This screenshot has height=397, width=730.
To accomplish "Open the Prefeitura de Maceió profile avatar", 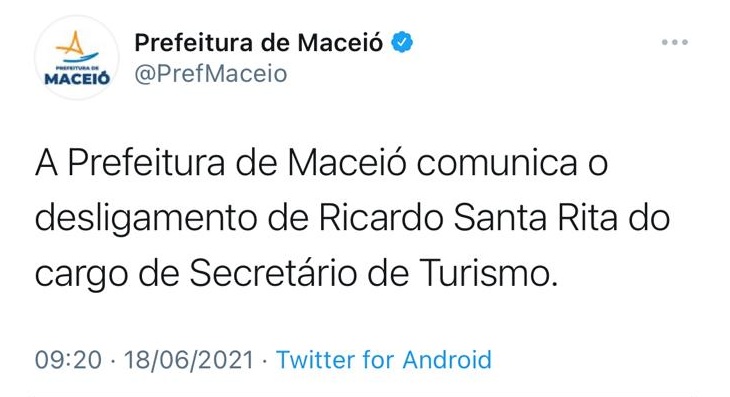I will (x=77, y=57).
